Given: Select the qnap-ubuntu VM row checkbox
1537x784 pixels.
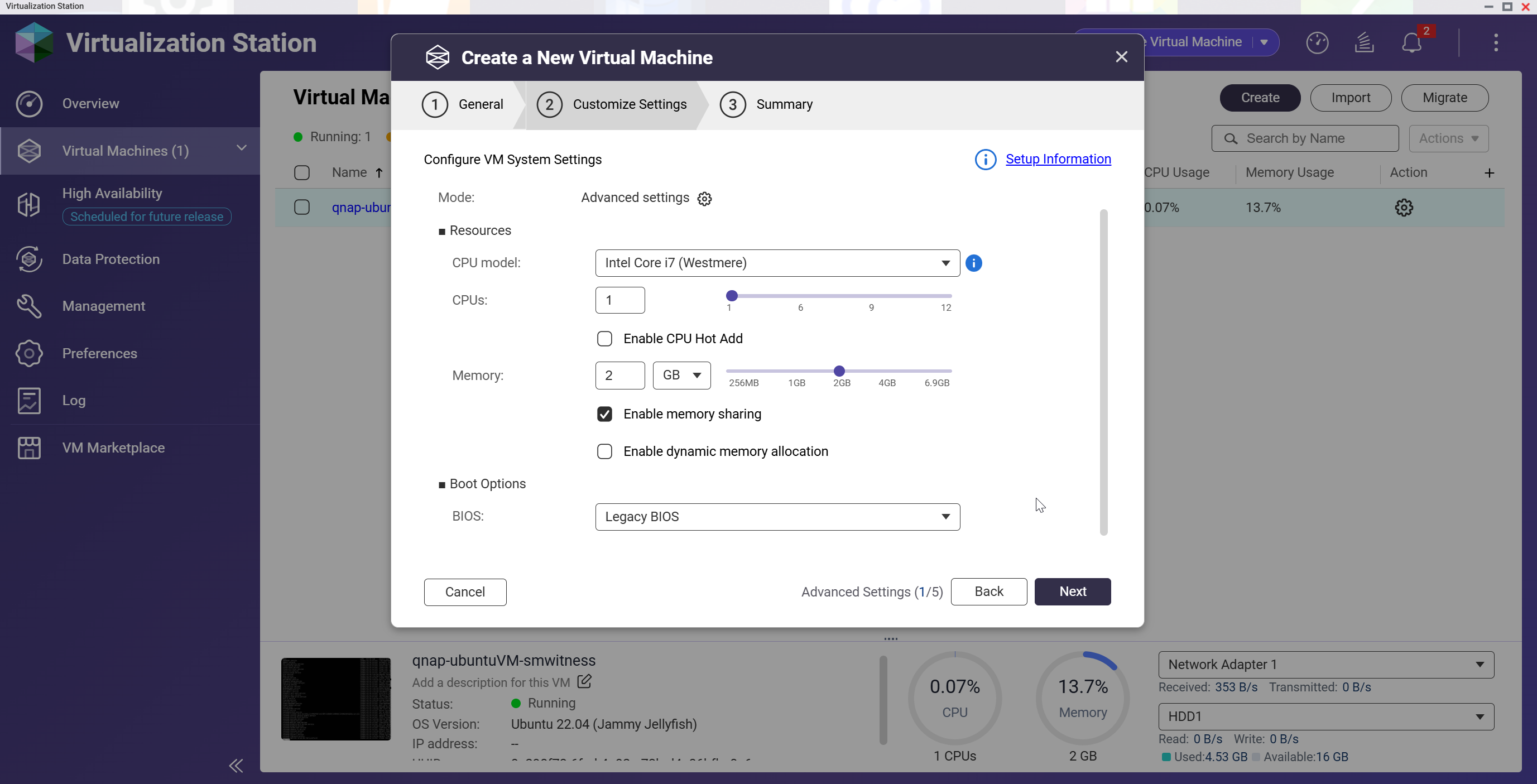Looking at the screenshot, I should coord(302,208).
